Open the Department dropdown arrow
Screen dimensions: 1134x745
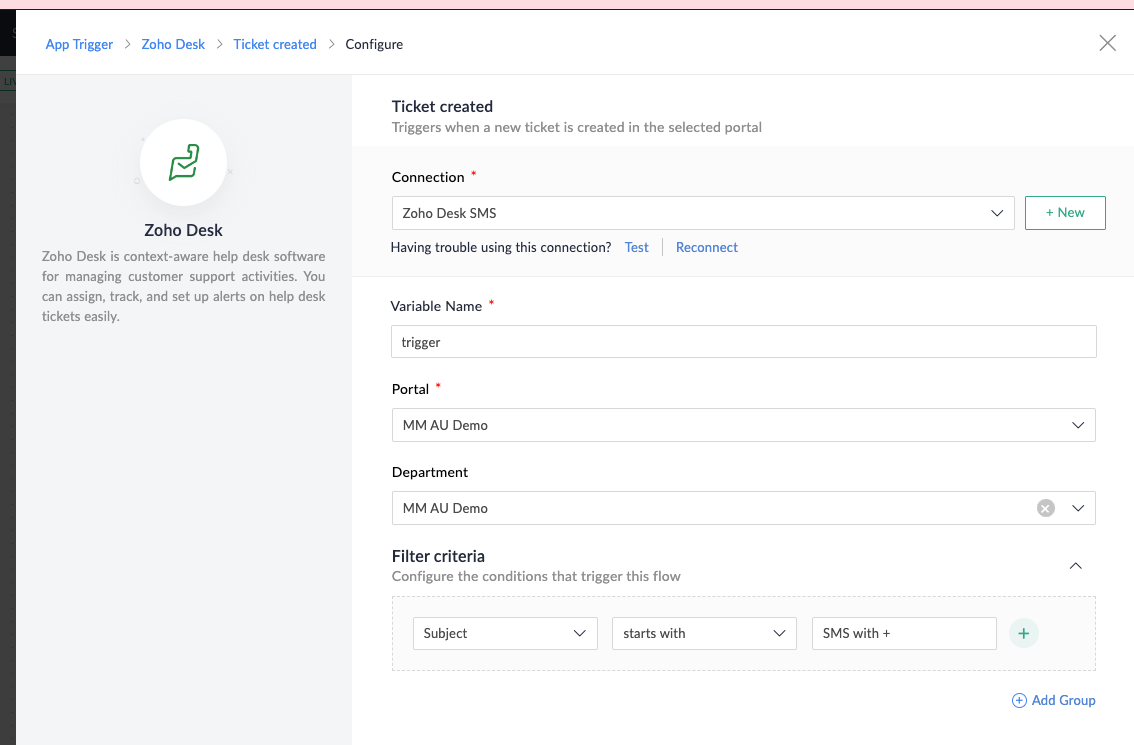point(1078,508)
